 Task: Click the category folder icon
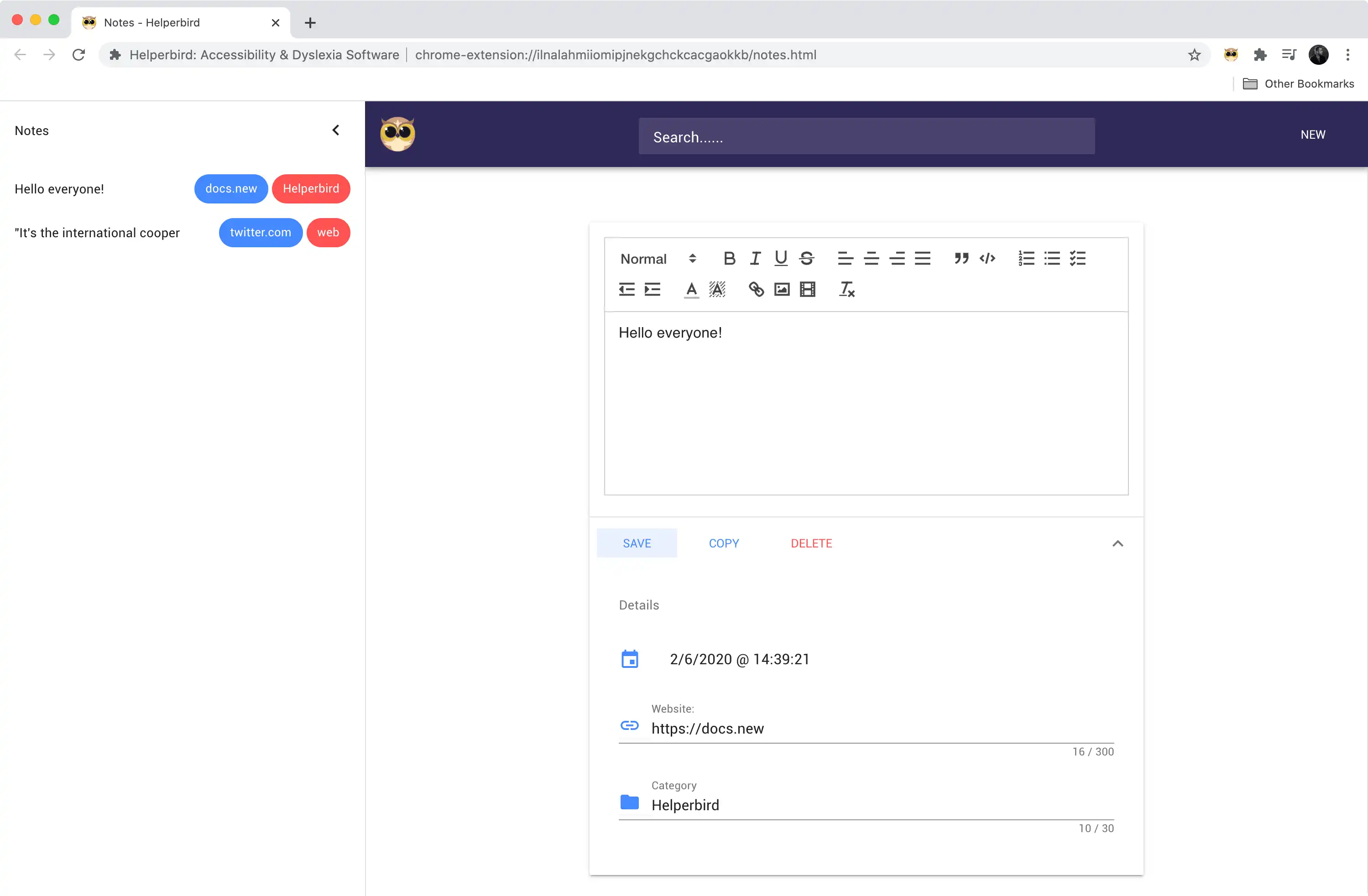(x=629, y=802)
